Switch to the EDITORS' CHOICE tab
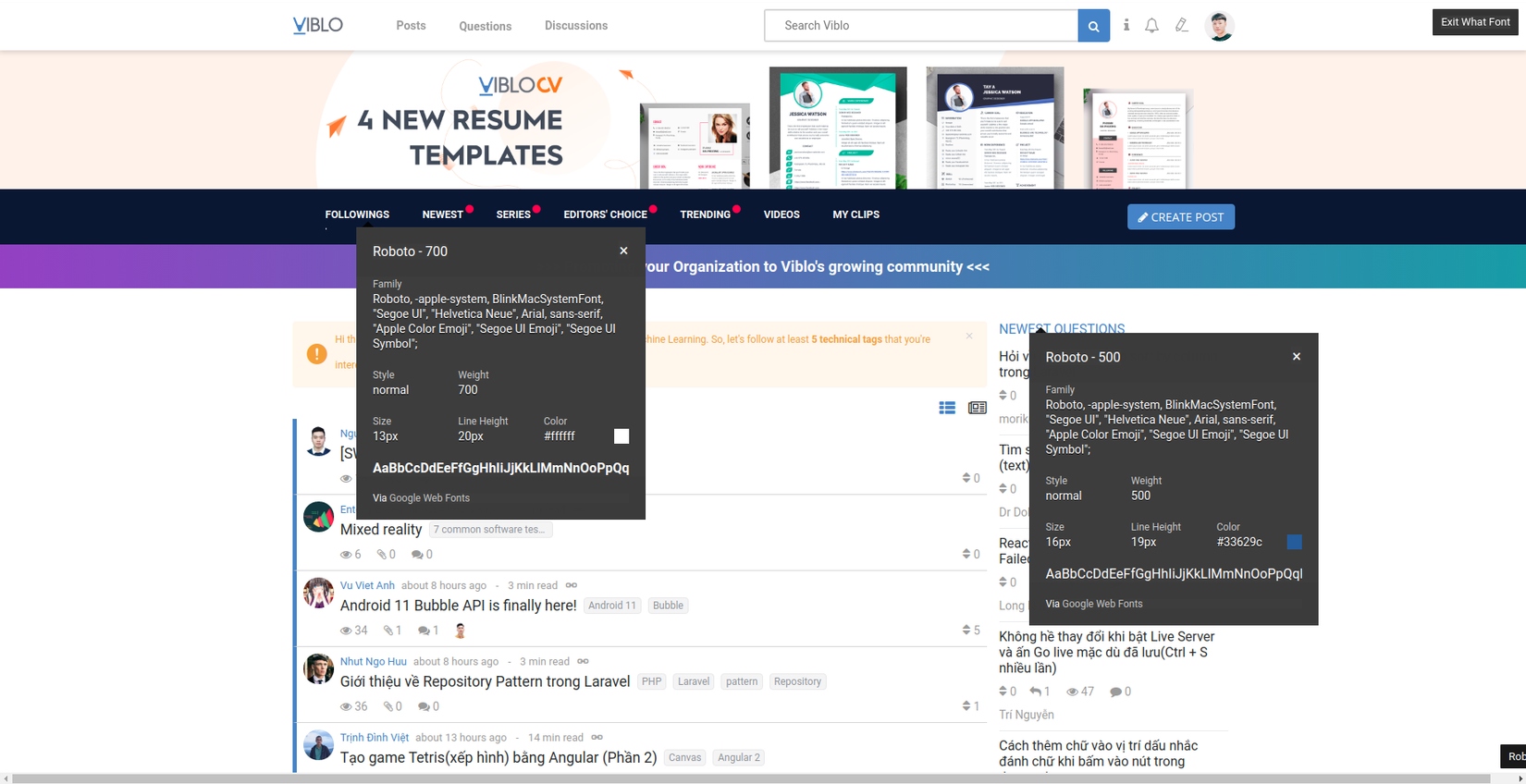1526x784 pixels. click(x=606, y=214)
